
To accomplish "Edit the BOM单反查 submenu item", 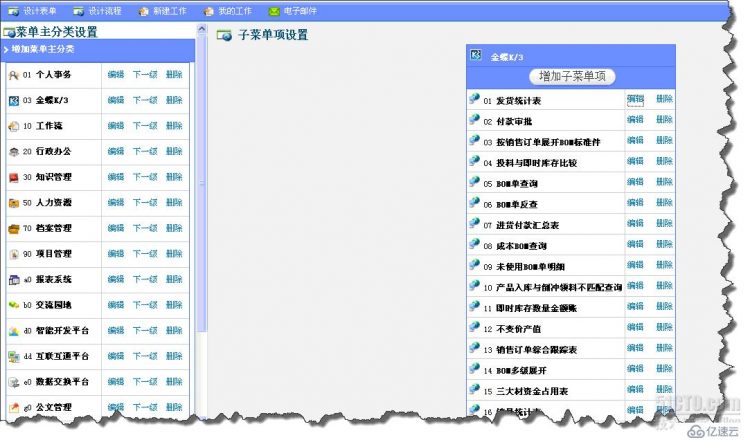I will pos(635,203).
